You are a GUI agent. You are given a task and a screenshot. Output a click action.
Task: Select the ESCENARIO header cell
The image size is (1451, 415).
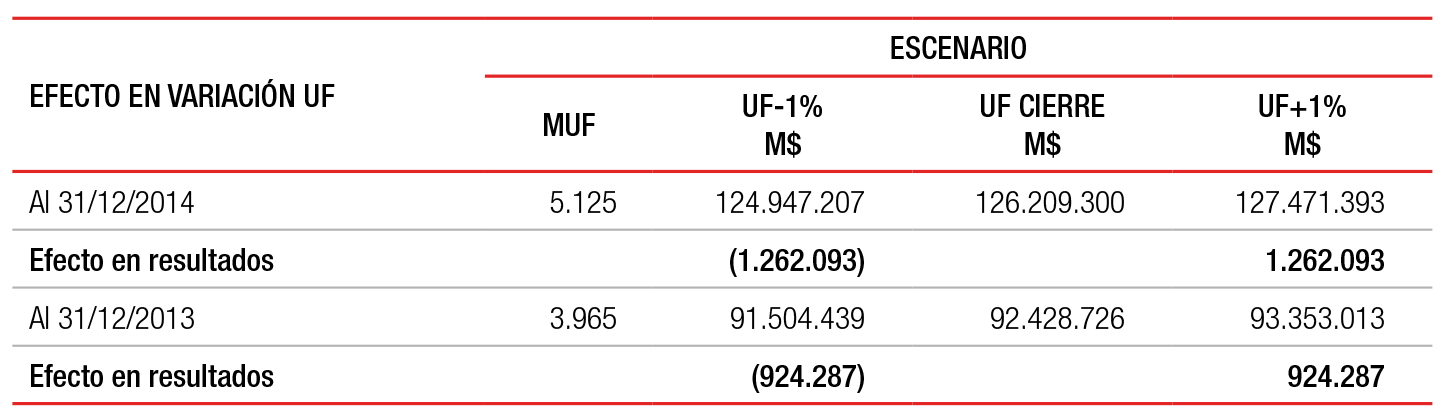point(958,48)
